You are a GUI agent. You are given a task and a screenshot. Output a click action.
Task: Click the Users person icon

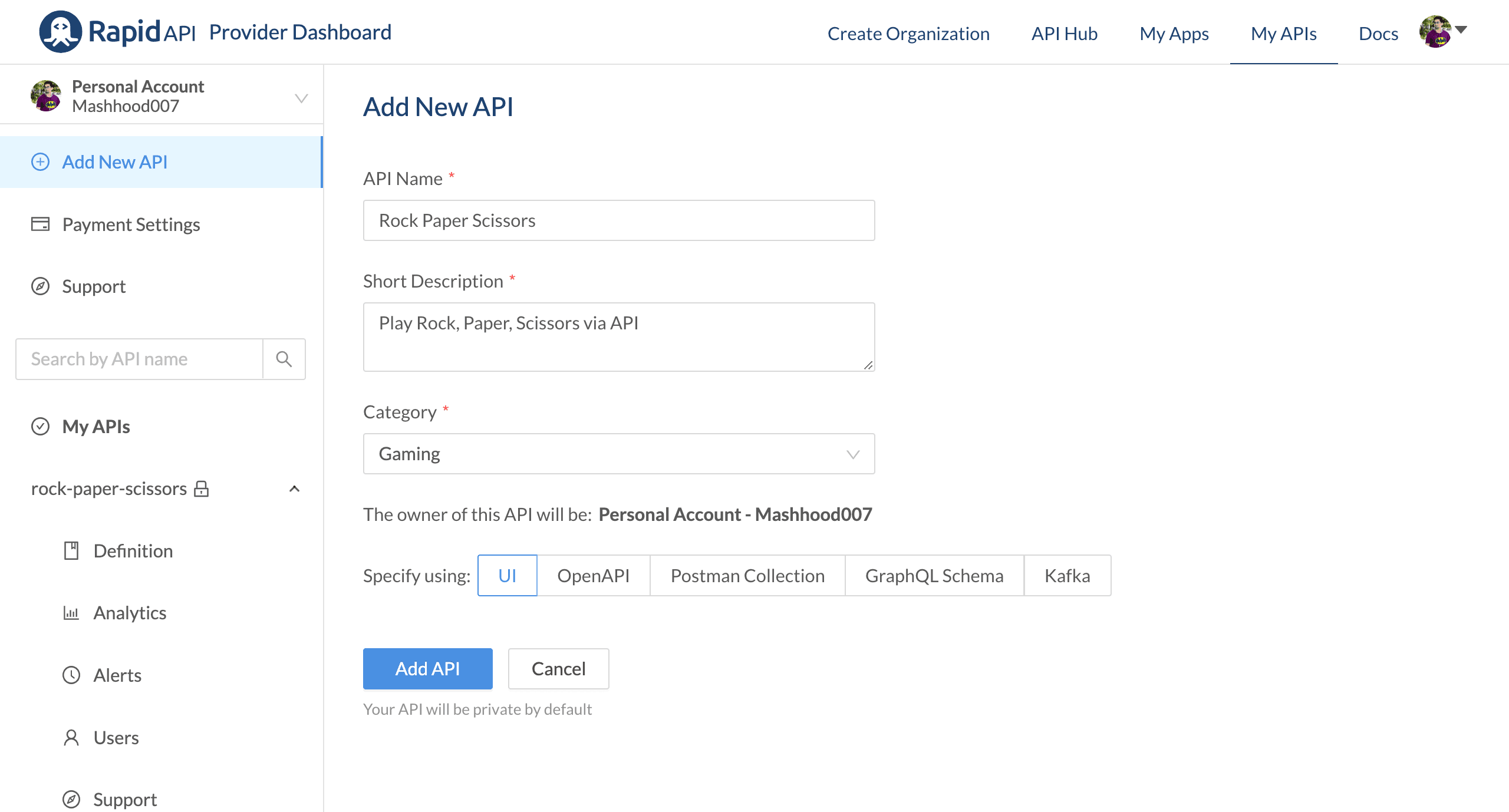coord(71,737)
